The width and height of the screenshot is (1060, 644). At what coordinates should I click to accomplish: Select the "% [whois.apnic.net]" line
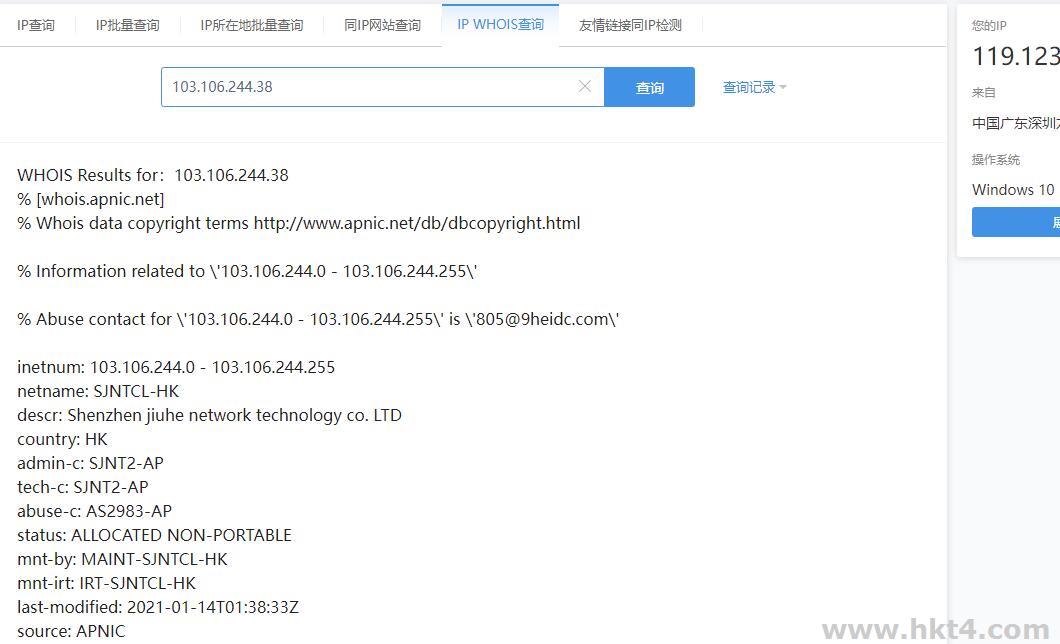(91, 199)
